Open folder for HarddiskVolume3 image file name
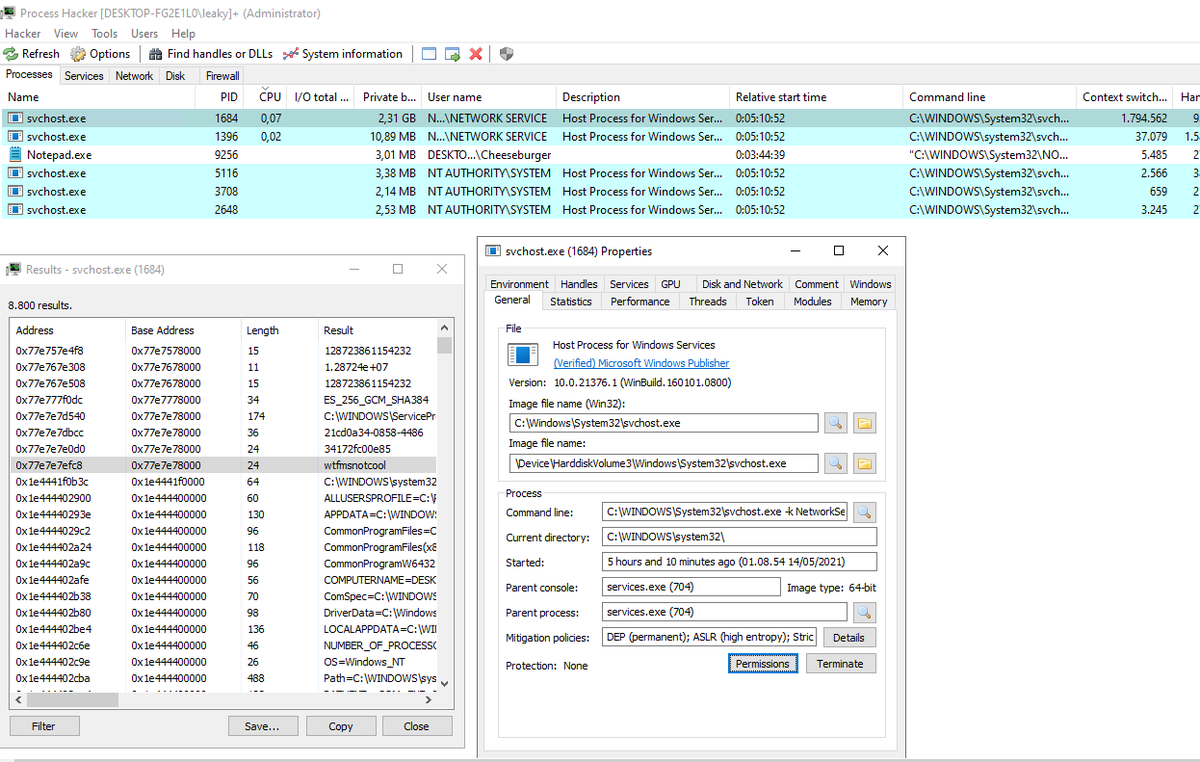This screenshot has height=762, width=1200. (x=865, y=463)
